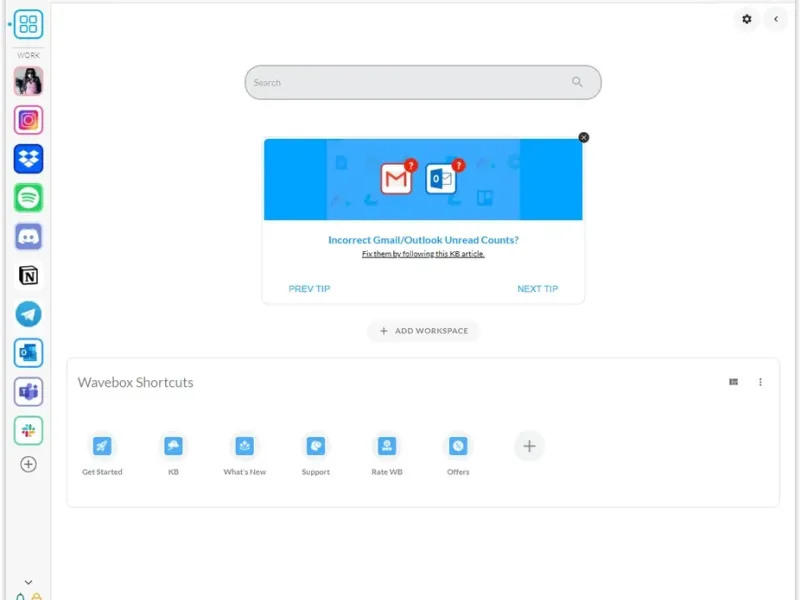800x600 pixels.
Task: Add a new app with sidebar plus
Action: (28, 464)
